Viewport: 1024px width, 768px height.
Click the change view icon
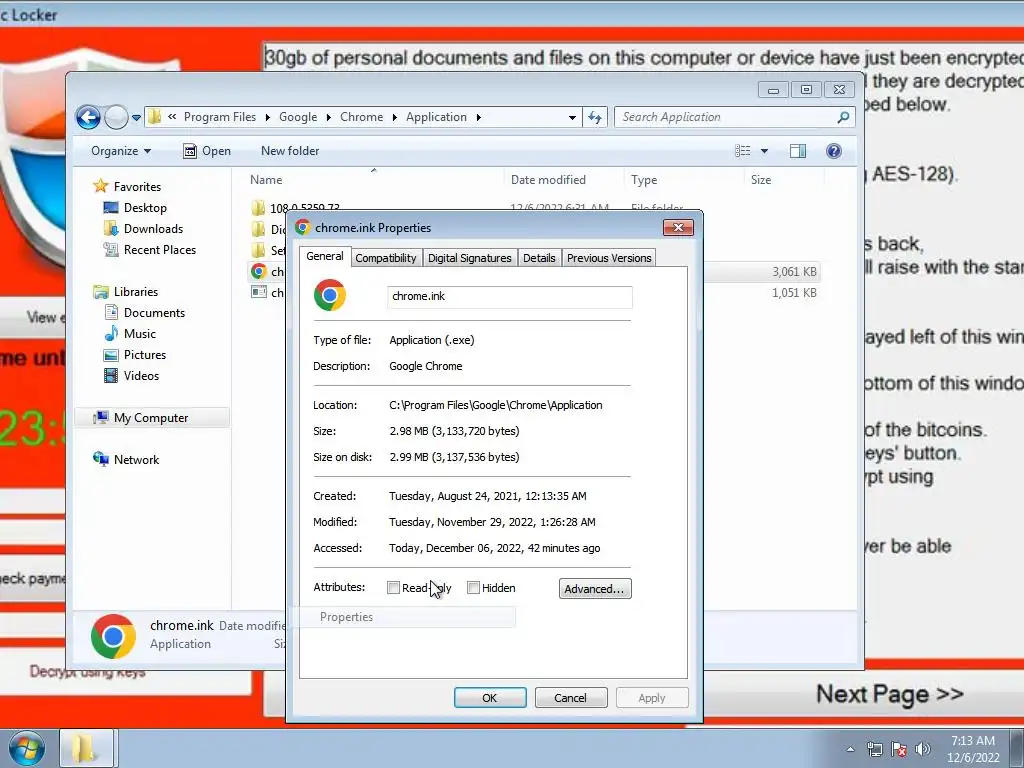tap(743, 151)
